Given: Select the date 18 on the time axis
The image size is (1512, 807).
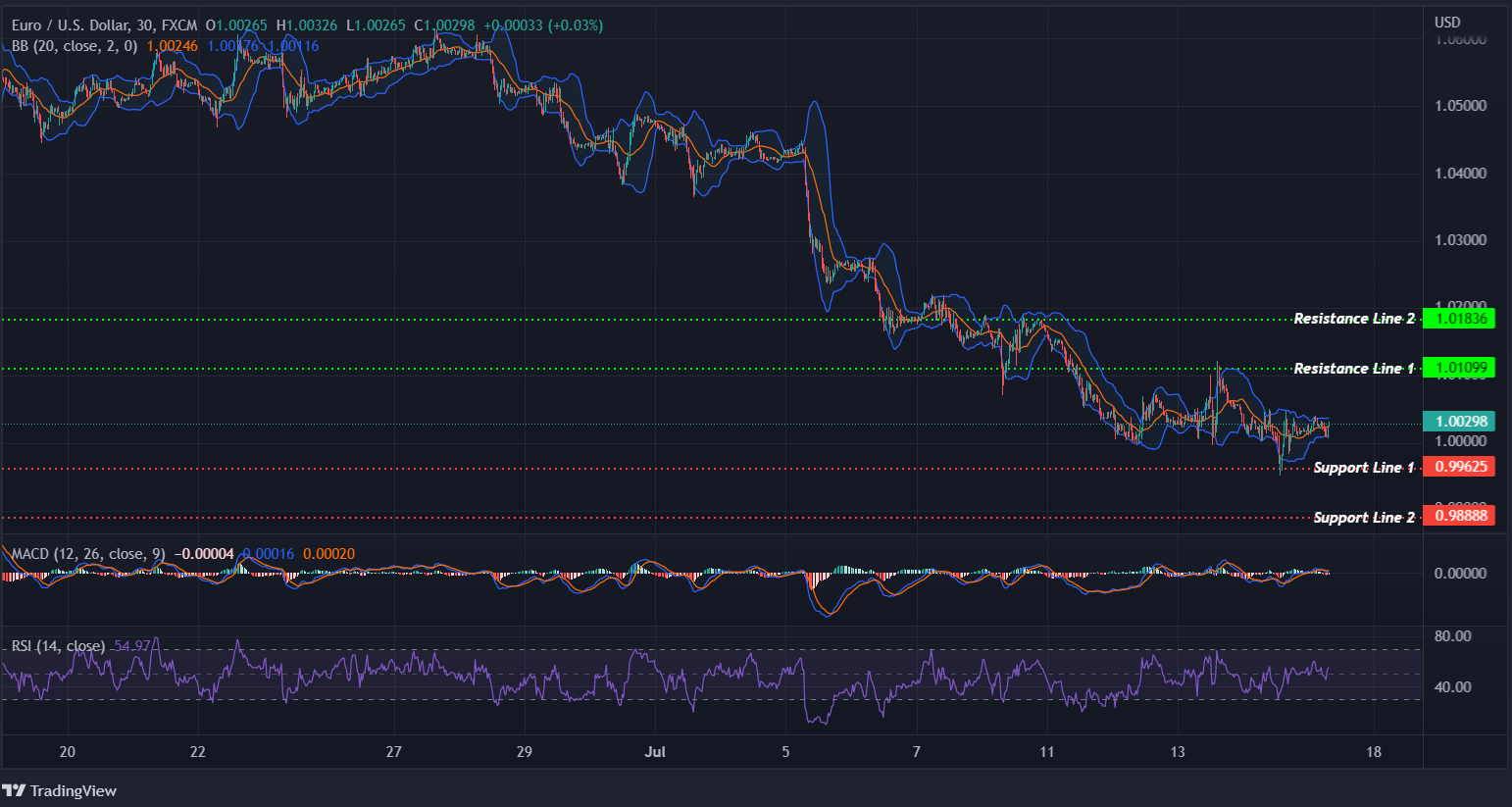Looking at the screenshot, I should 1374,752.
